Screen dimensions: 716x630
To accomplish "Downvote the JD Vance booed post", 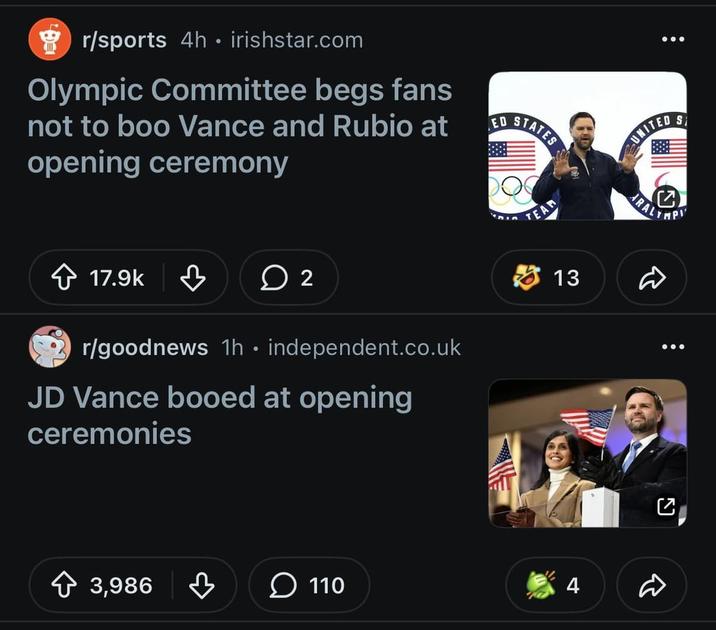I will [201, 585].
